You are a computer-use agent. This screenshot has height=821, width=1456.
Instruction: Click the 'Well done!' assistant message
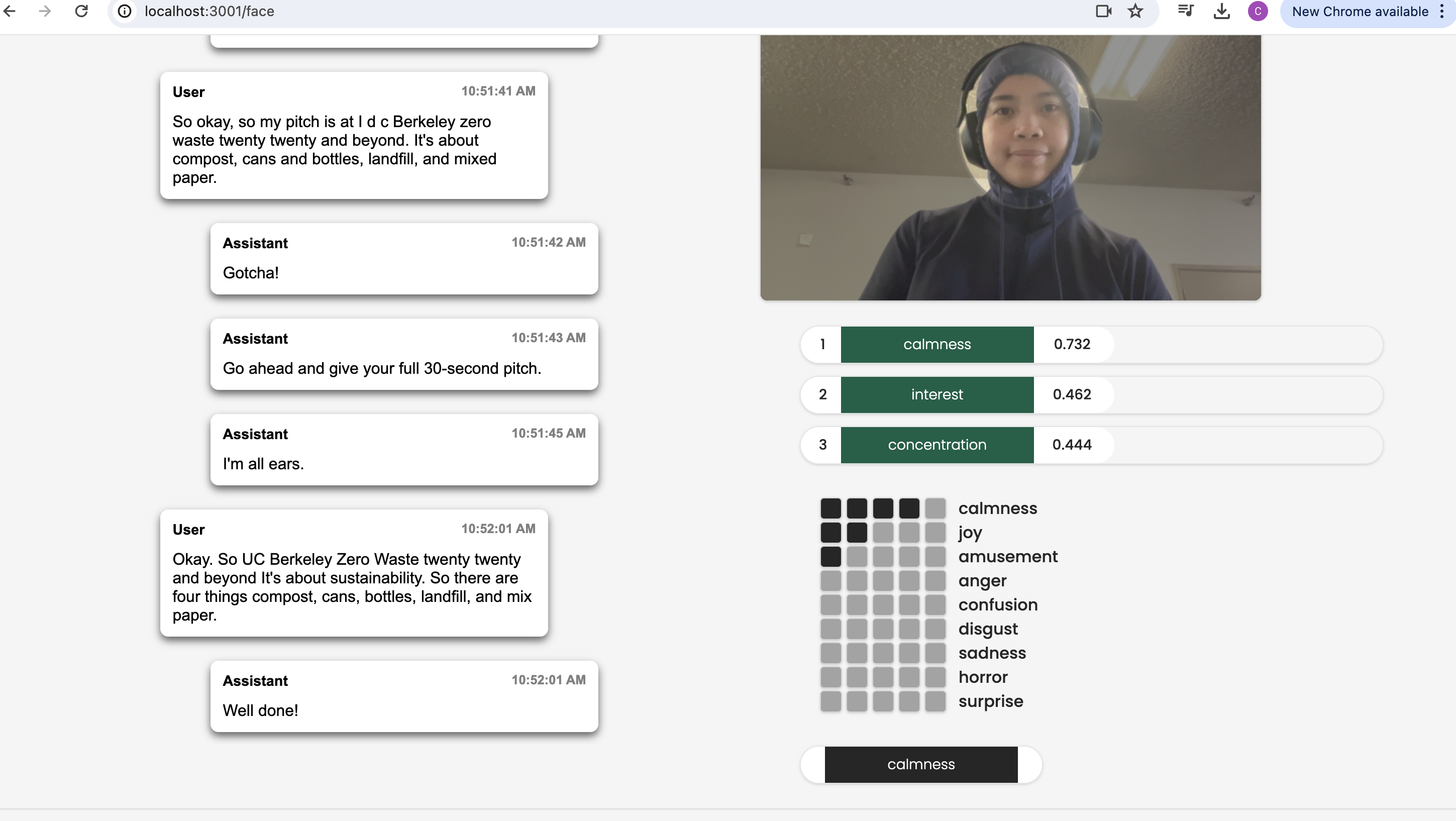[x=404, y=696]
